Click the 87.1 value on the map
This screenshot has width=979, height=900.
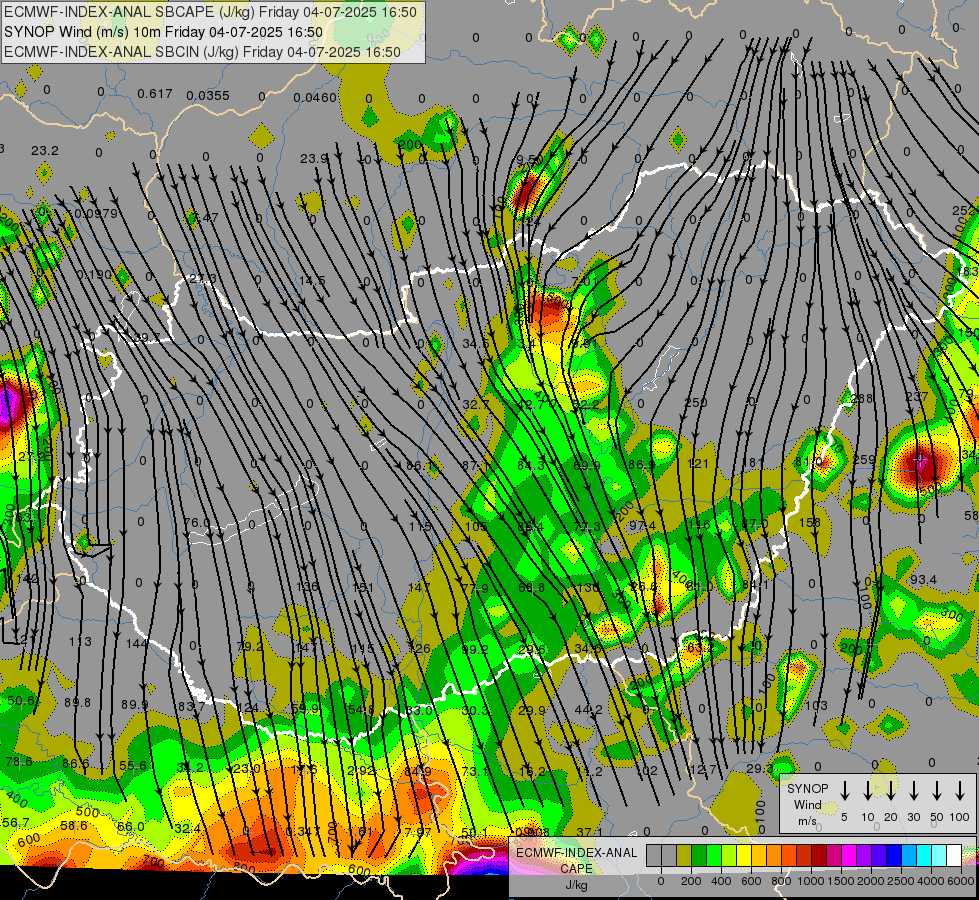[476, 465]
